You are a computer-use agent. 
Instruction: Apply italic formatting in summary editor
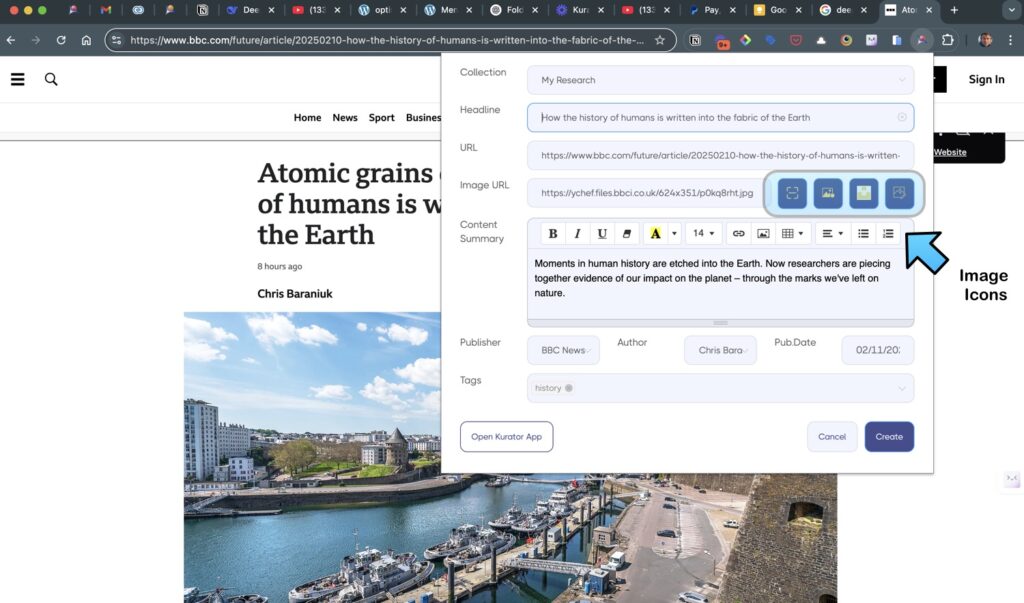pyautogui.click(x=577, y=234)
